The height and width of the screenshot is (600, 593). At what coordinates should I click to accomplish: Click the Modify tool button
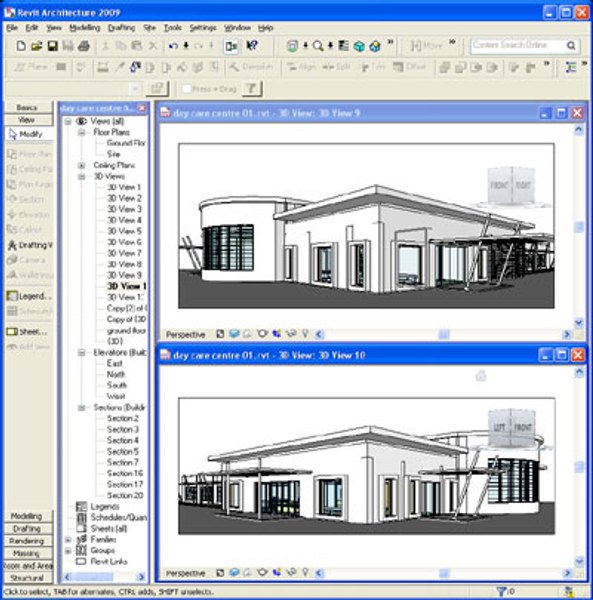[x=28, y=134]
